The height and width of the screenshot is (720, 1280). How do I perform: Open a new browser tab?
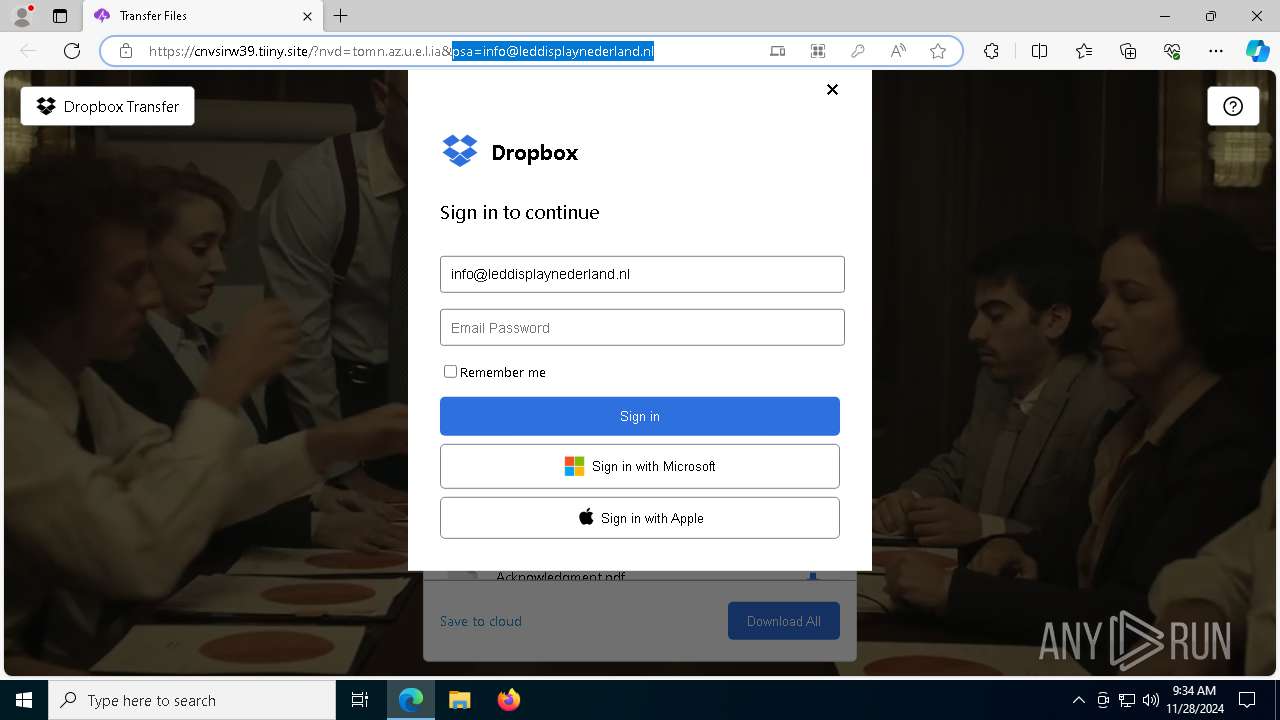point(341,16)
